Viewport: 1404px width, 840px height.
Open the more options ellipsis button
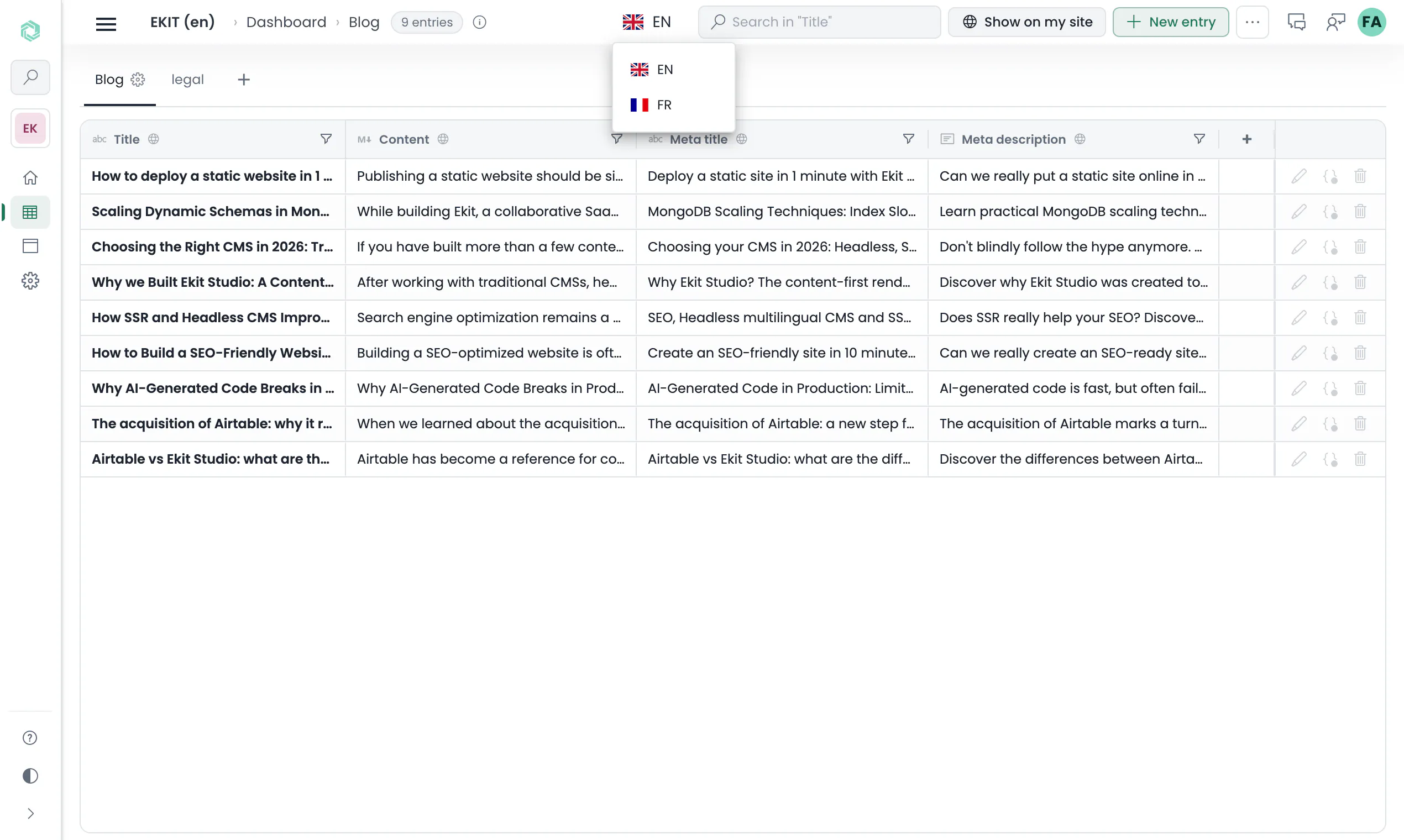pyautogui.click(x=1253, y=22)
